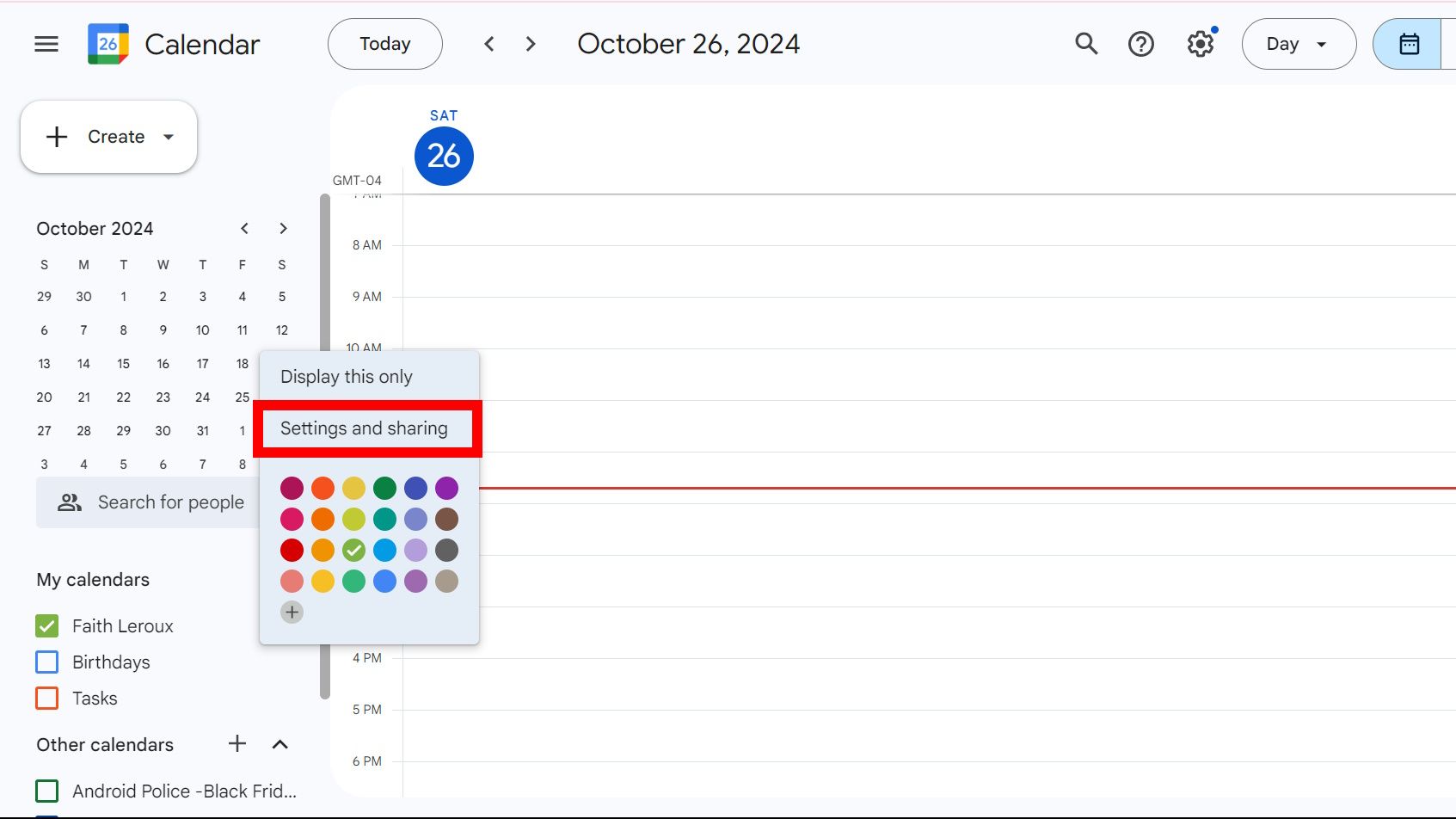Click the 9 AM time slot row
Screen dimensions: 1456x819
pos(929,323)
